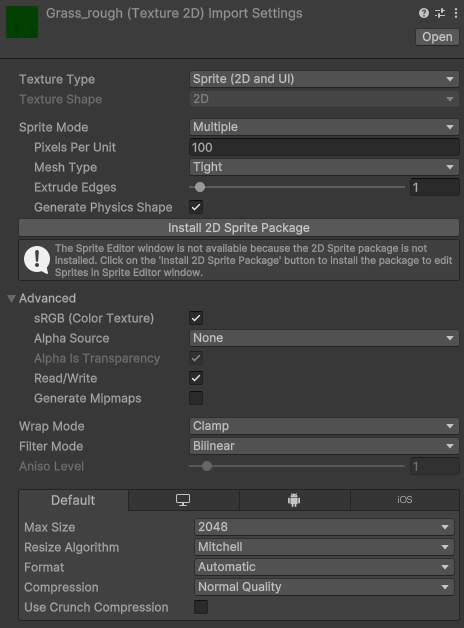Toggle Read/Write checkbox
The height and width of the screenshot is (628, 464).
196,378
